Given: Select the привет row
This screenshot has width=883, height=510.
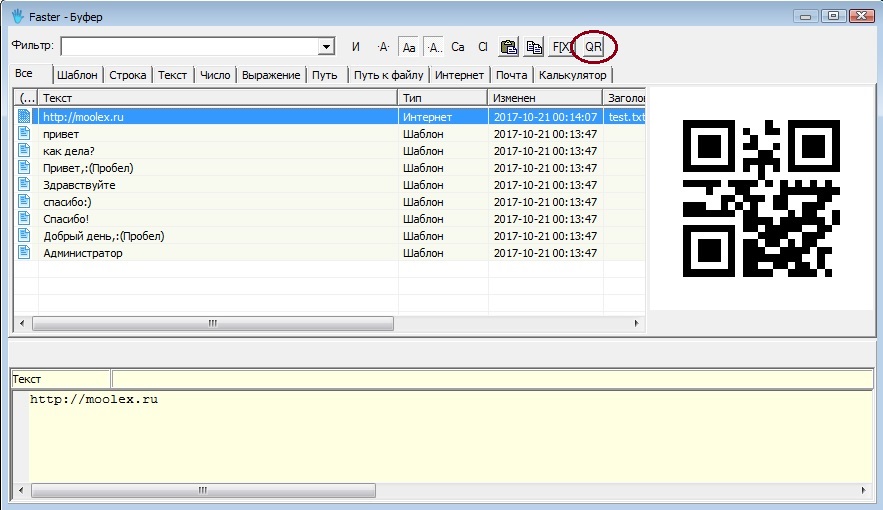Looking at the screenshot, I should 329,134.
